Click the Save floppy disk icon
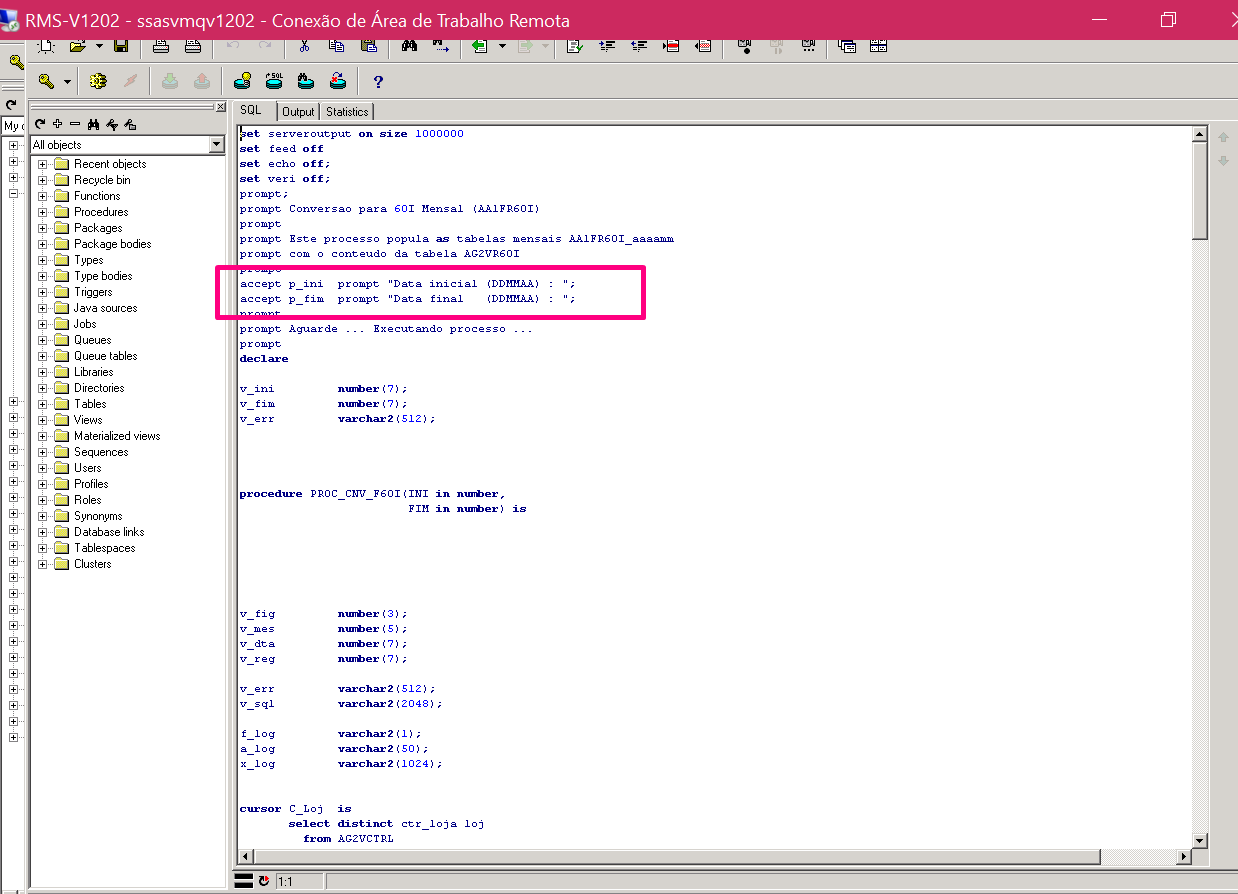The height and width of the screenshot is (894, 1238). coord(121,46)
